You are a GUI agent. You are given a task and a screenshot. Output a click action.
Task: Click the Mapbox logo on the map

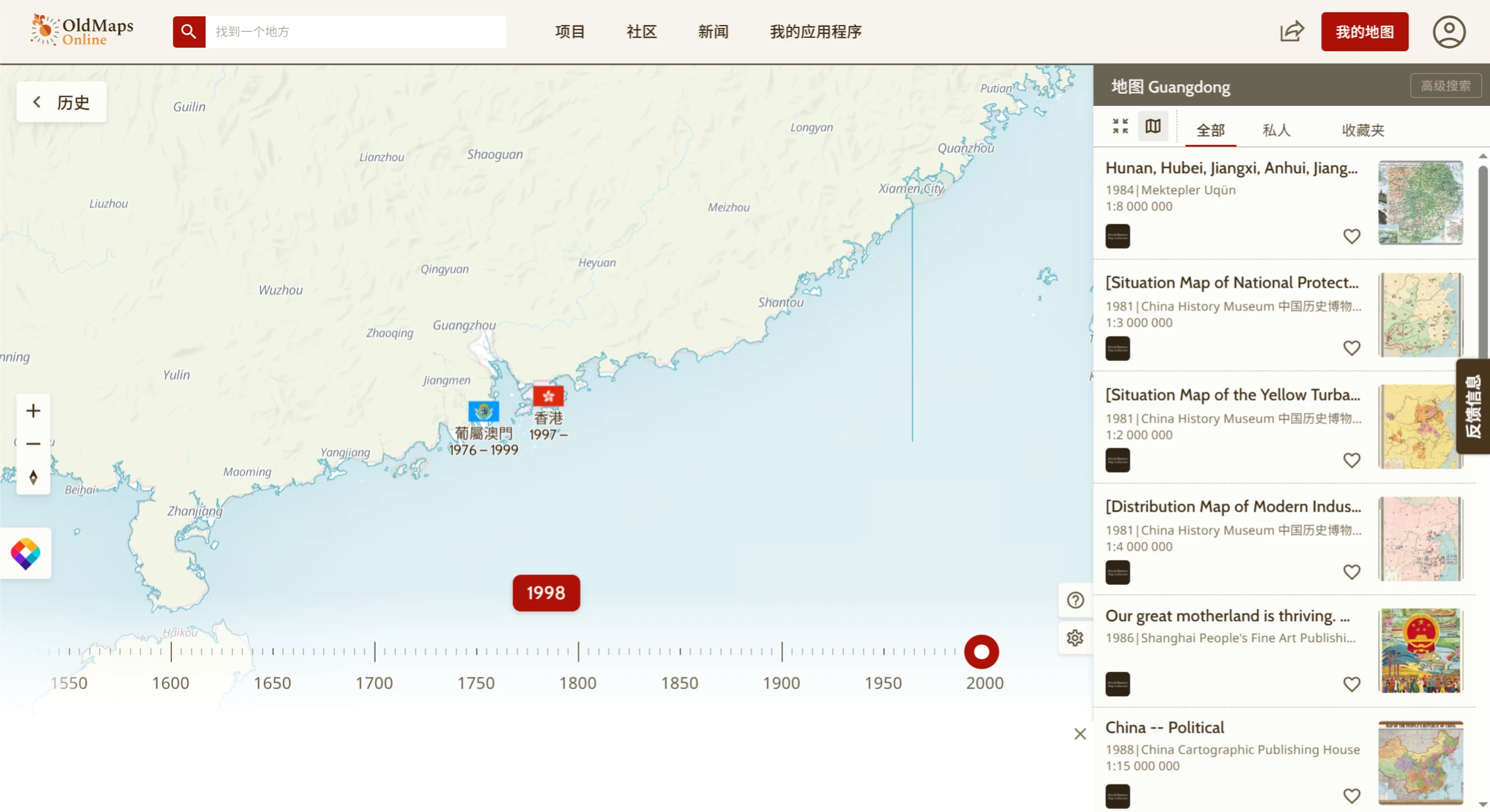tap(26, 553)
